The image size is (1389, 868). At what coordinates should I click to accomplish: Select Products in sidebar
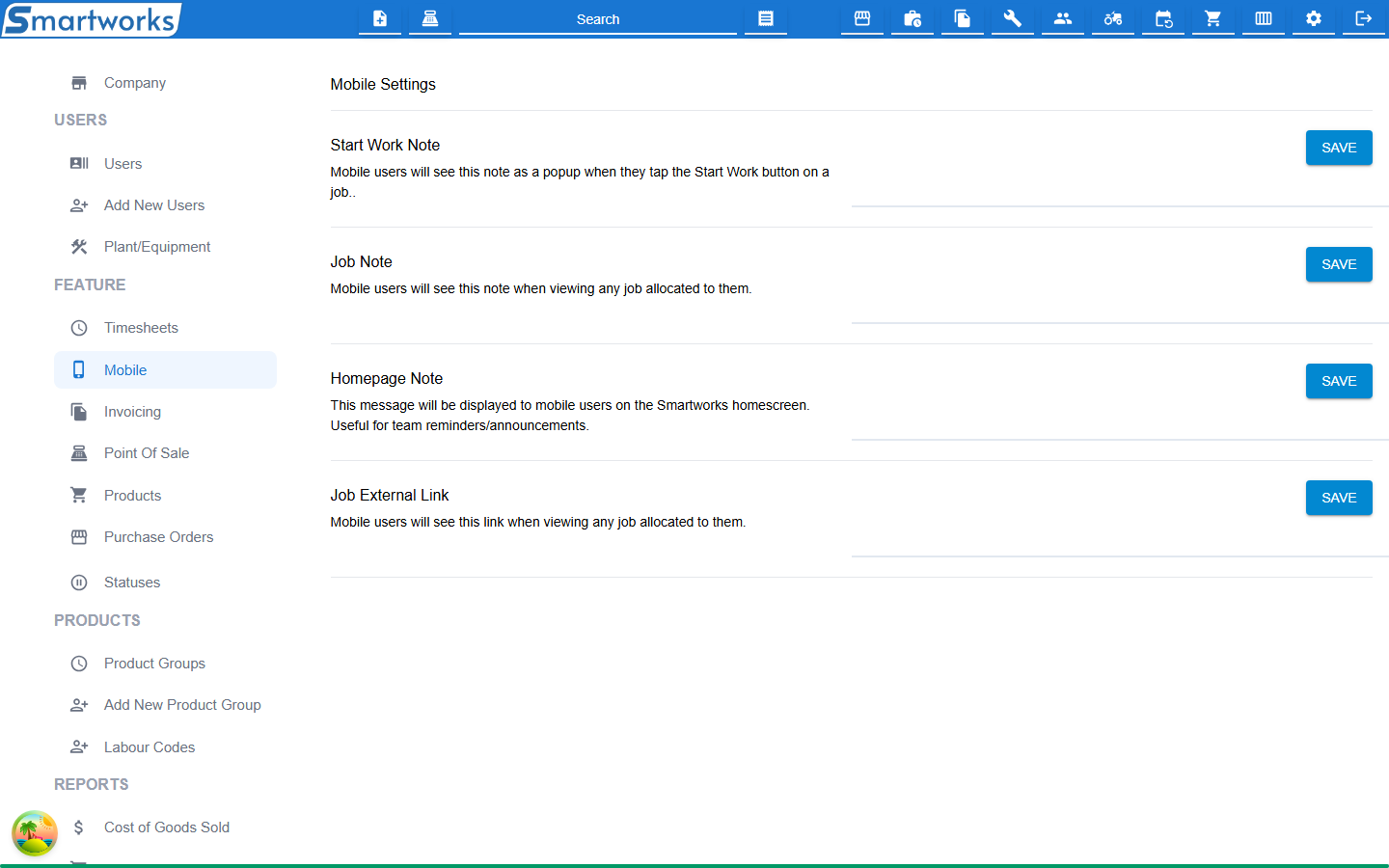(x=165, y=496)
